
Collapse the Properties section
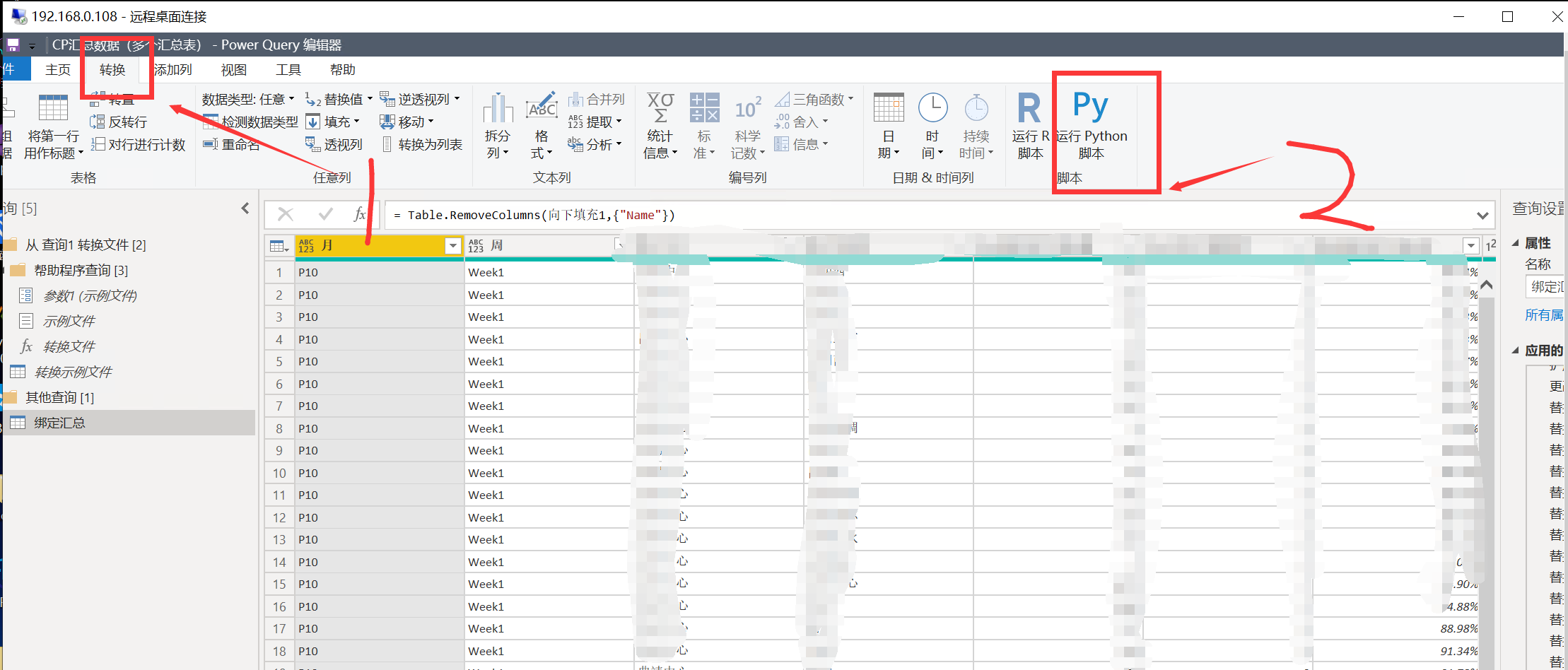1515,243
